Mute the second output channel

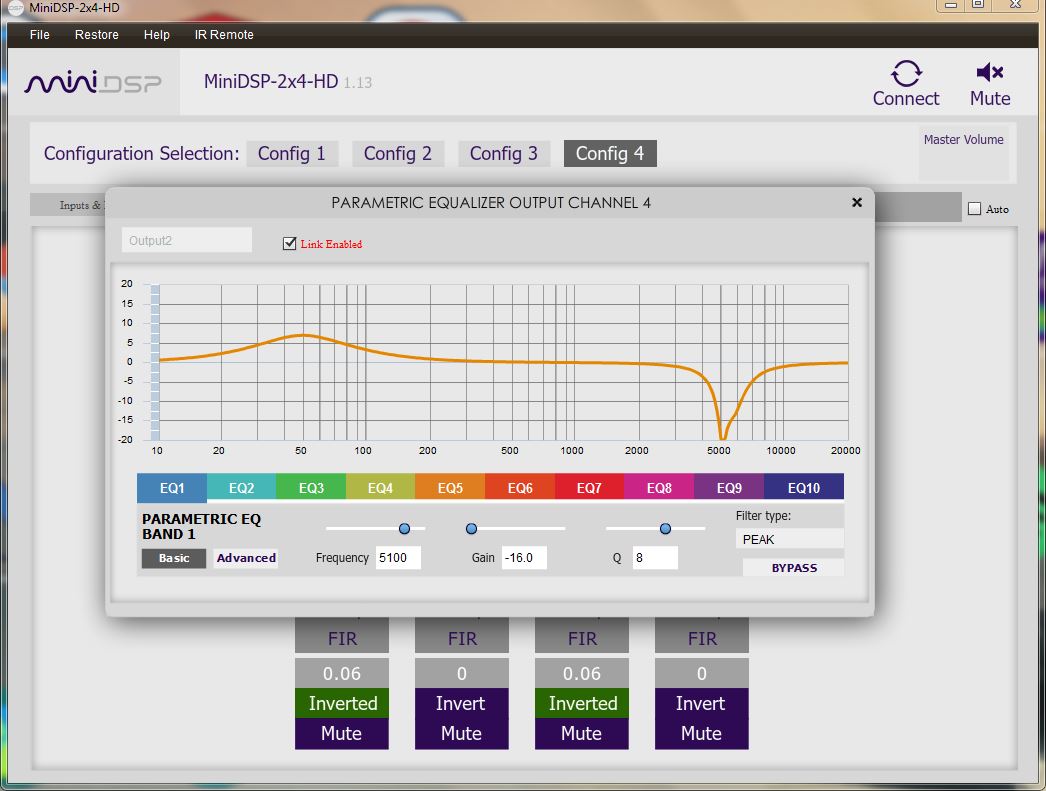462,734
